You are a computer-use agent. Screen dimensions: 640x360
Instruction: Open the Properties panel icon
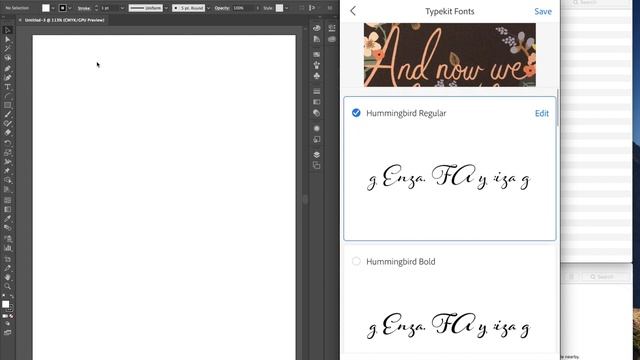[332, 28]
